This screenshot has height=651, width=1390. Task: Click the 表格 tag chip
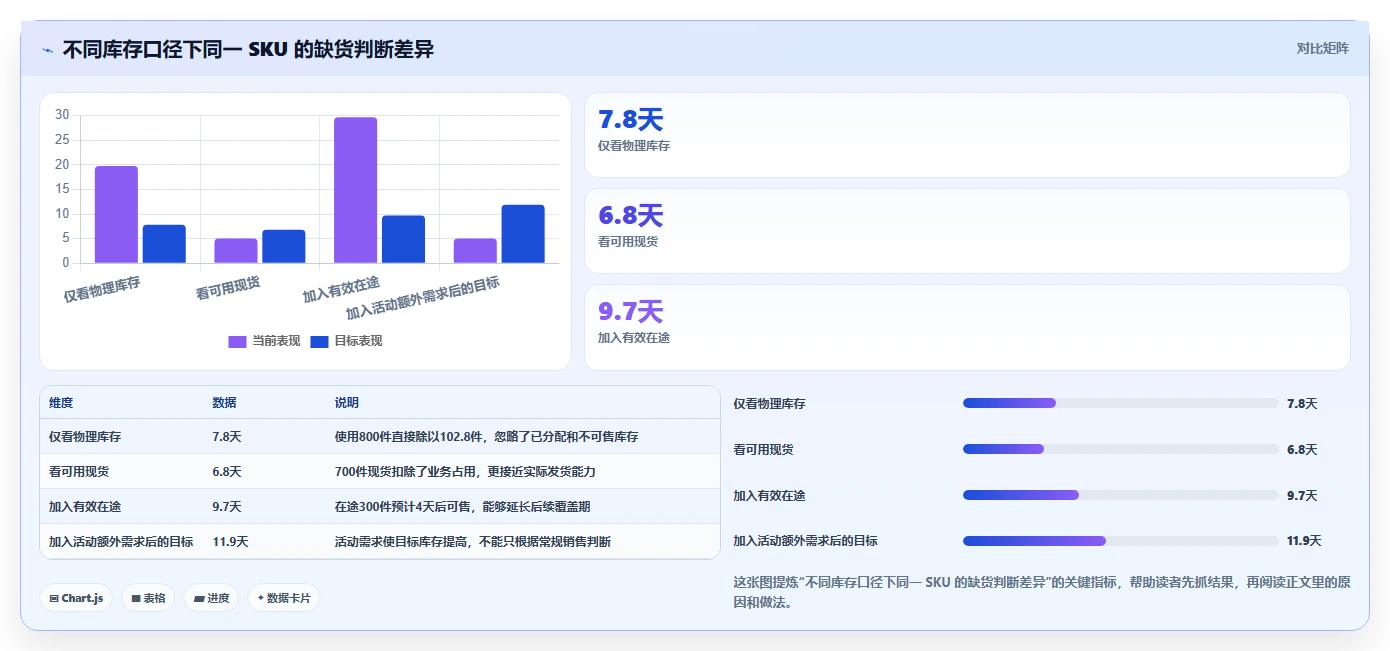coord(148,598)
